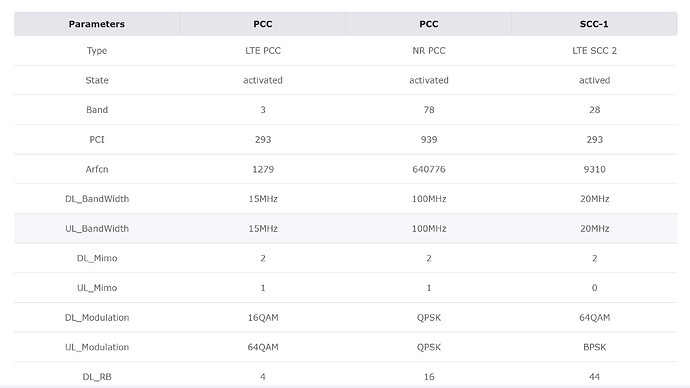Select the Arfcn value 640776
Screen dimensions: 690x388
[429, 169]
